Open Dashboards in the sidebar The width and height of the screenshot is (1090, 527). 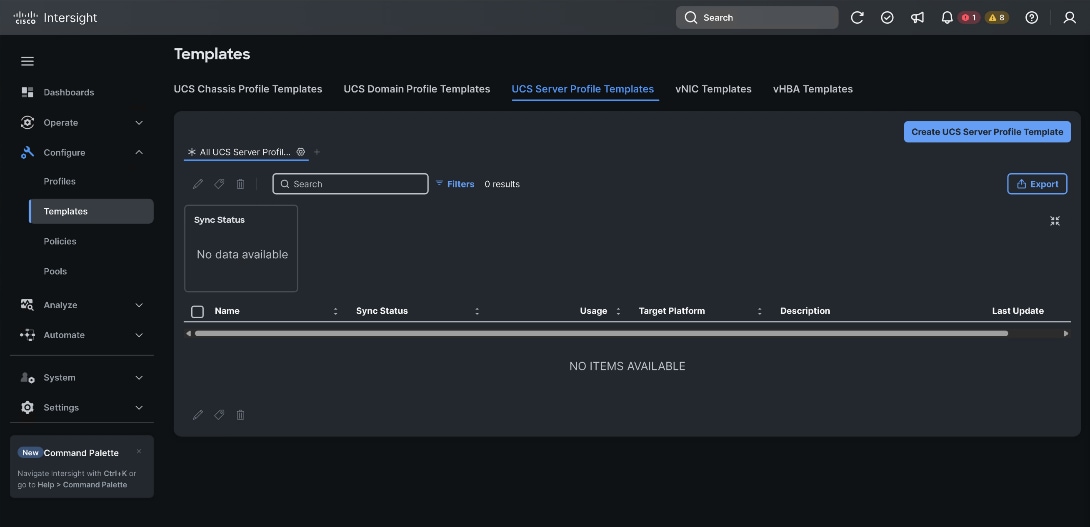(69, 92)
